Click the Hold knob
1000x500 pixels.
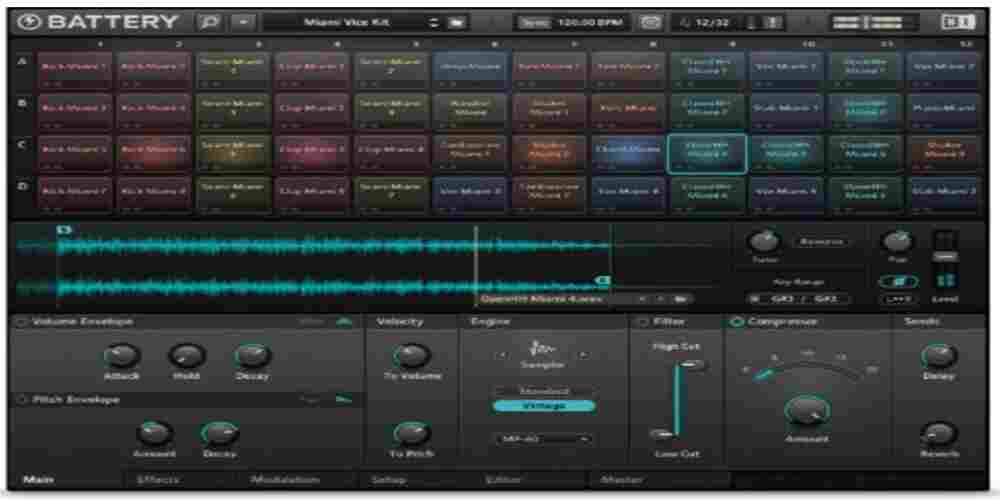tap(186, 356)
